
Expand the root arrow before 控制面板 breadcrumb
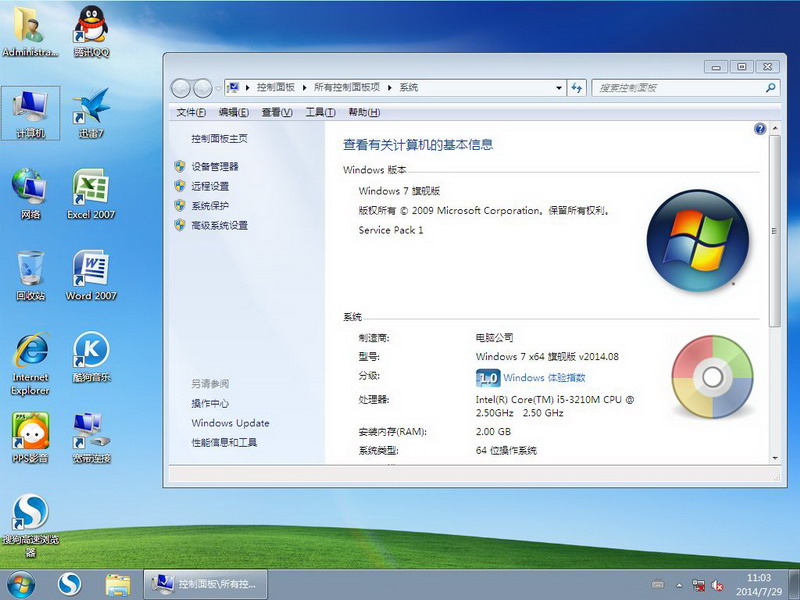247,88
